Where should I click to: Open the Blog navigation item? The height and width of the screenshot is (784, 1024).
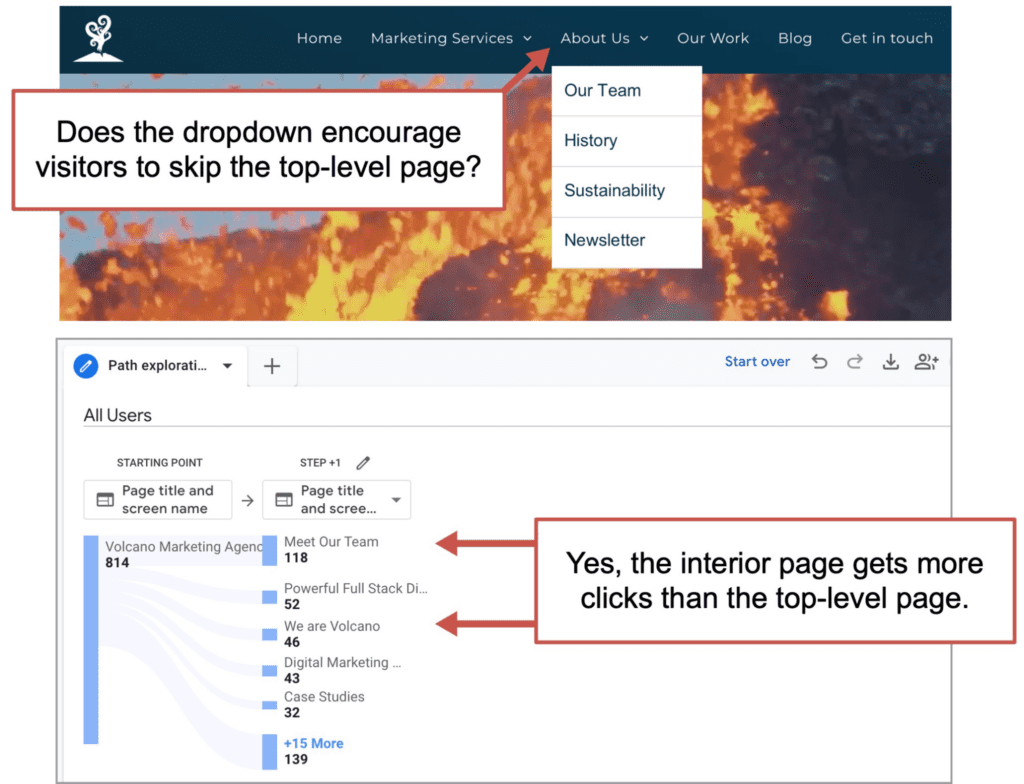pyautogui.click(x=795, y=38)
